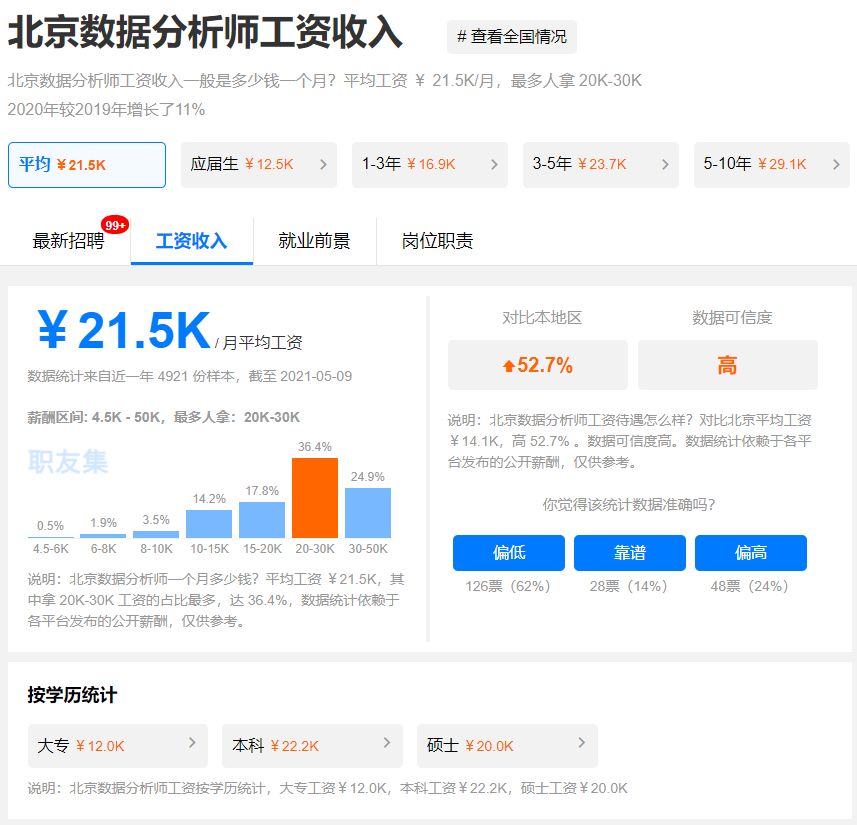Click the 查看全国情况 link
857x825 pixels.
(512, 37)
